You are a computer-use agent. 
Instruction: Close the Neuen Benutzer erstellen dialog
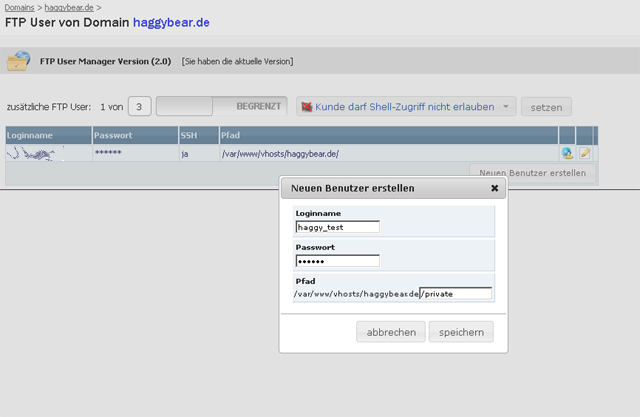pos(494,187)
